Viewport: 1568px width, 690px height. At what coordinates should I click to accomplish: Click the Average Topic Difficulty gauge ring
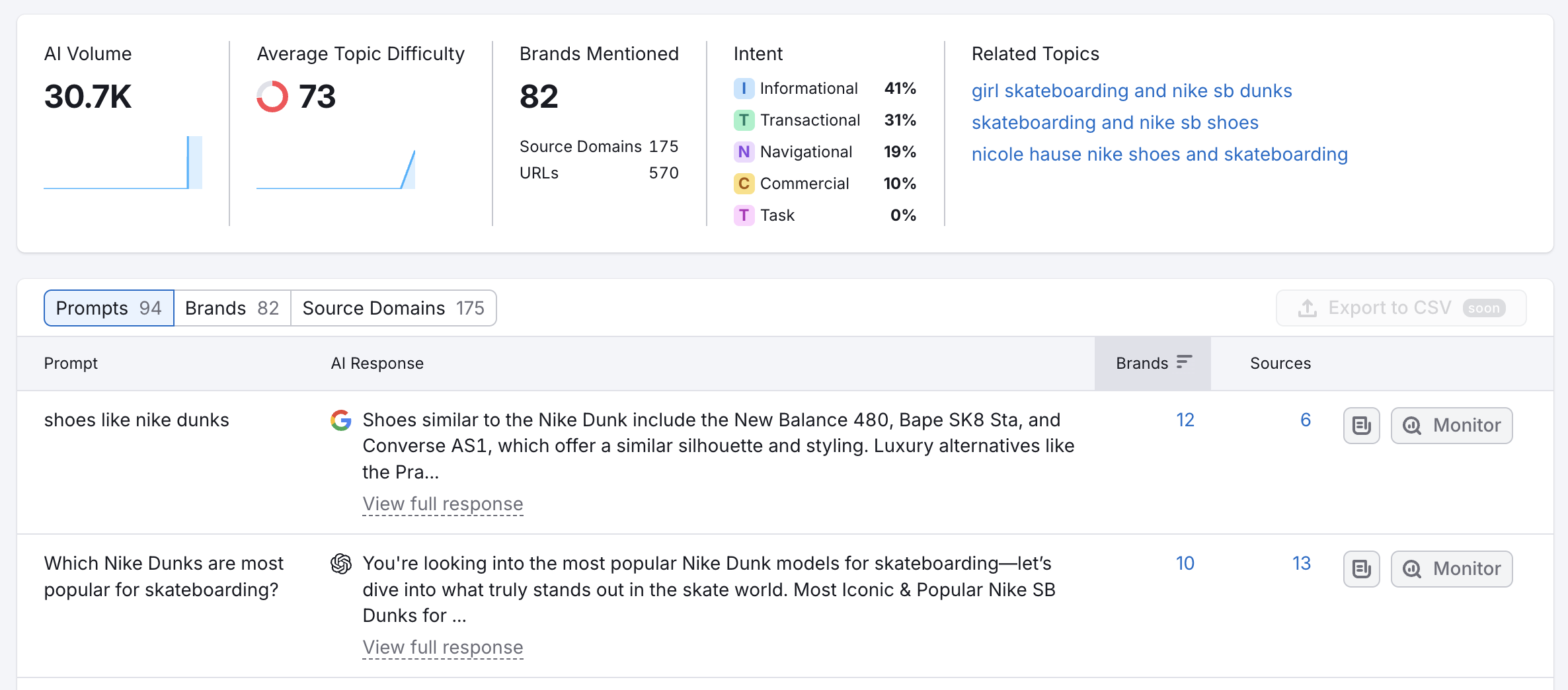(272, 97)
